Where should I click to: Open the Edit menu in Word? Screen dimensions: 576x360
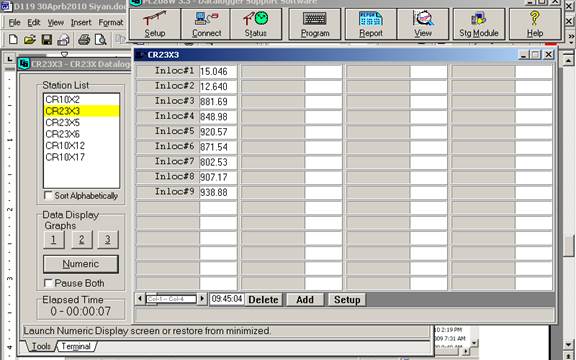[x=33, y=23]
